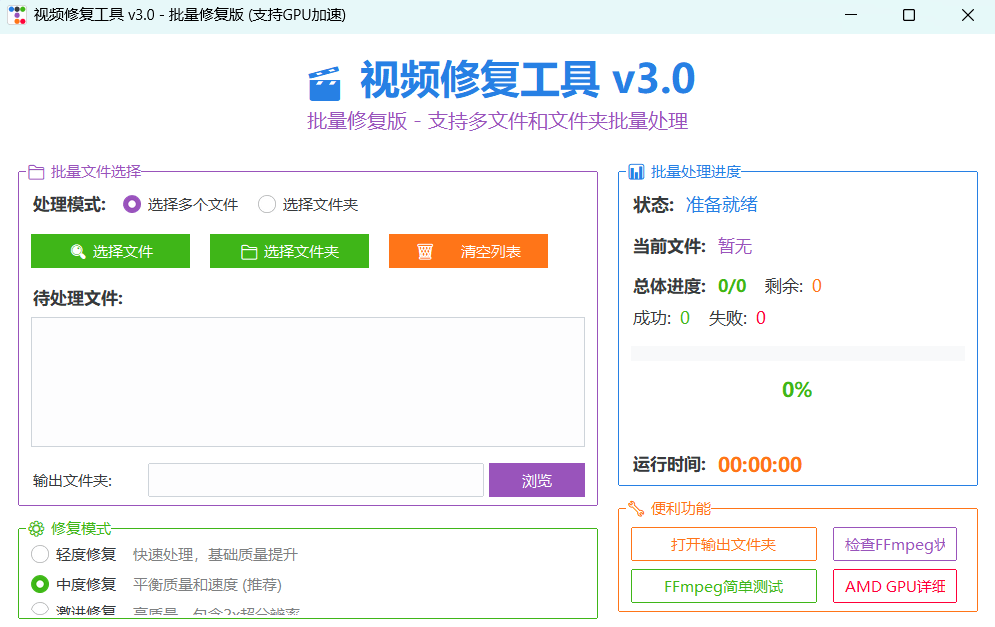
Task: Select the 选择多个文件 processing mode
Action: click(x=131, y=204)
